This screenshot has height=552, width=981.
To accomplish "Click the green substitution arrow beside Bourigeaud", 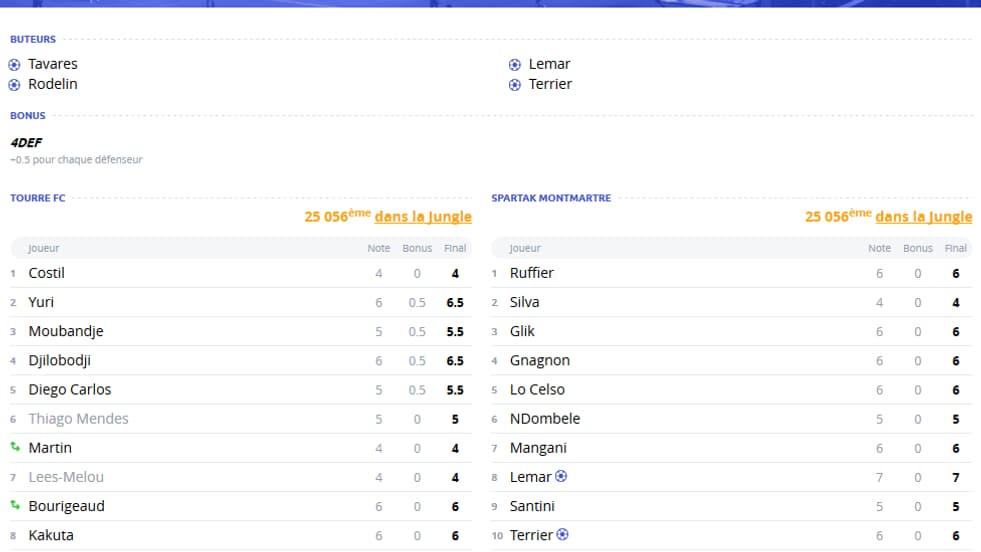I will tap(15, 505).
